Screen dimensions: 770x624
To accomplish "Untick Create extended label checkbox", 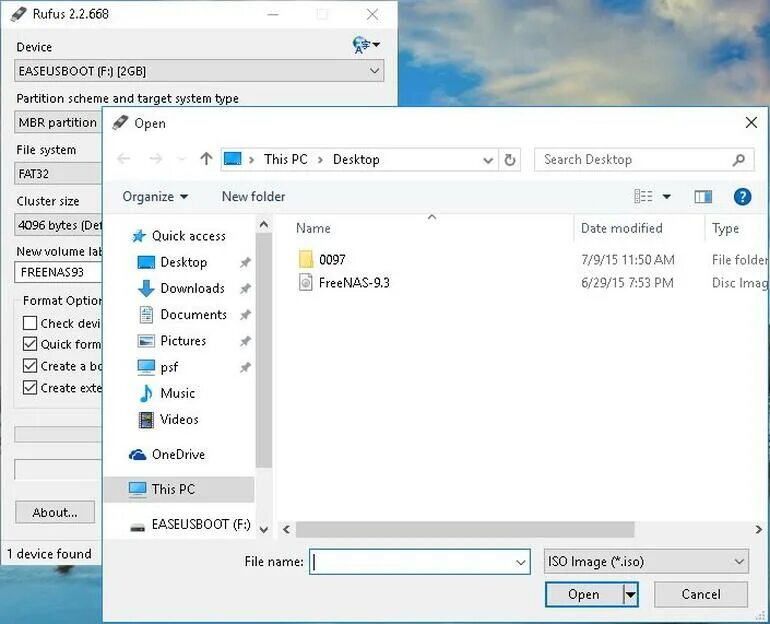I will 30,387.
